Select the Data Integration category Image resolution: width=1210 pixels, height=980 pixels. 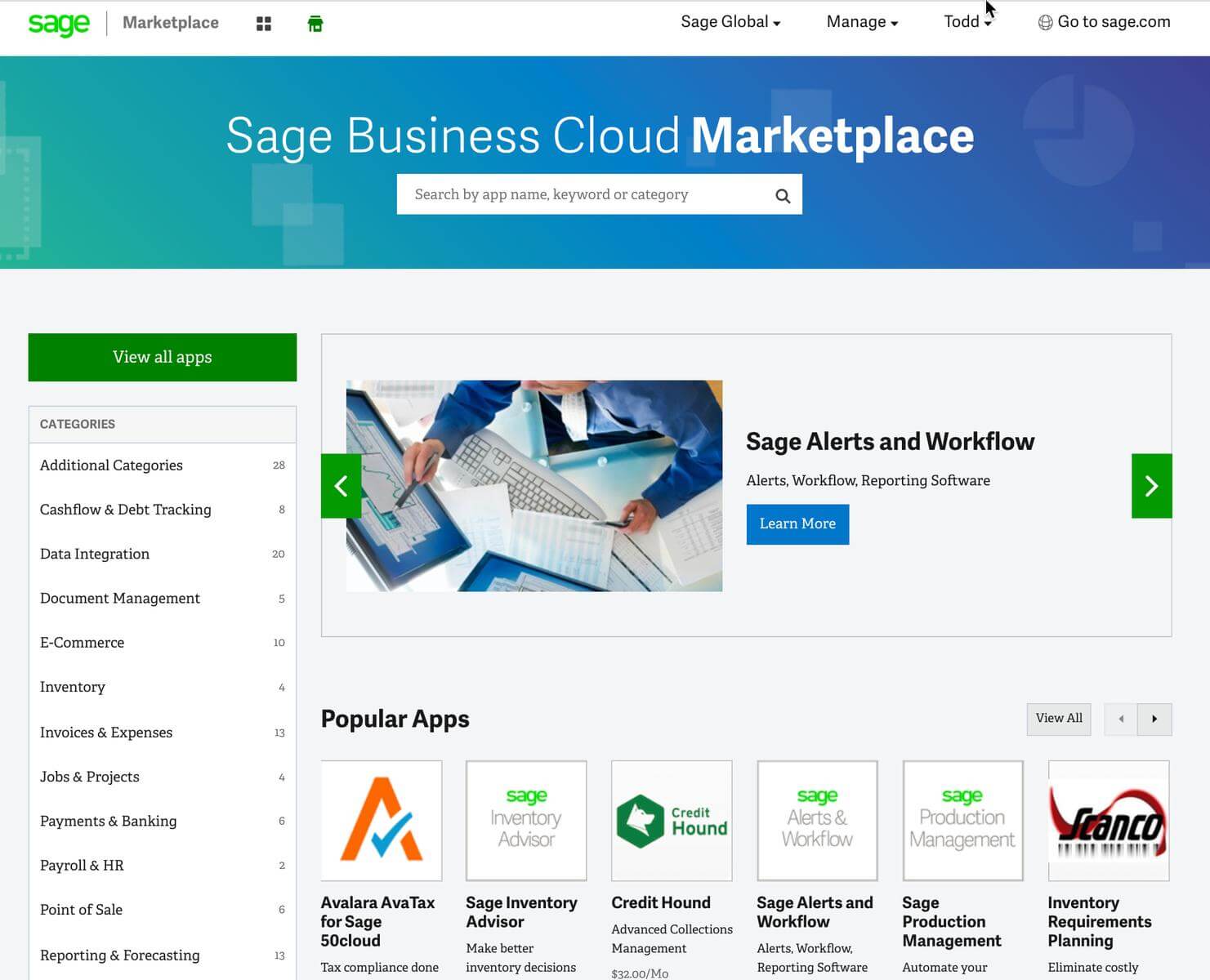(x=95, y=554)
